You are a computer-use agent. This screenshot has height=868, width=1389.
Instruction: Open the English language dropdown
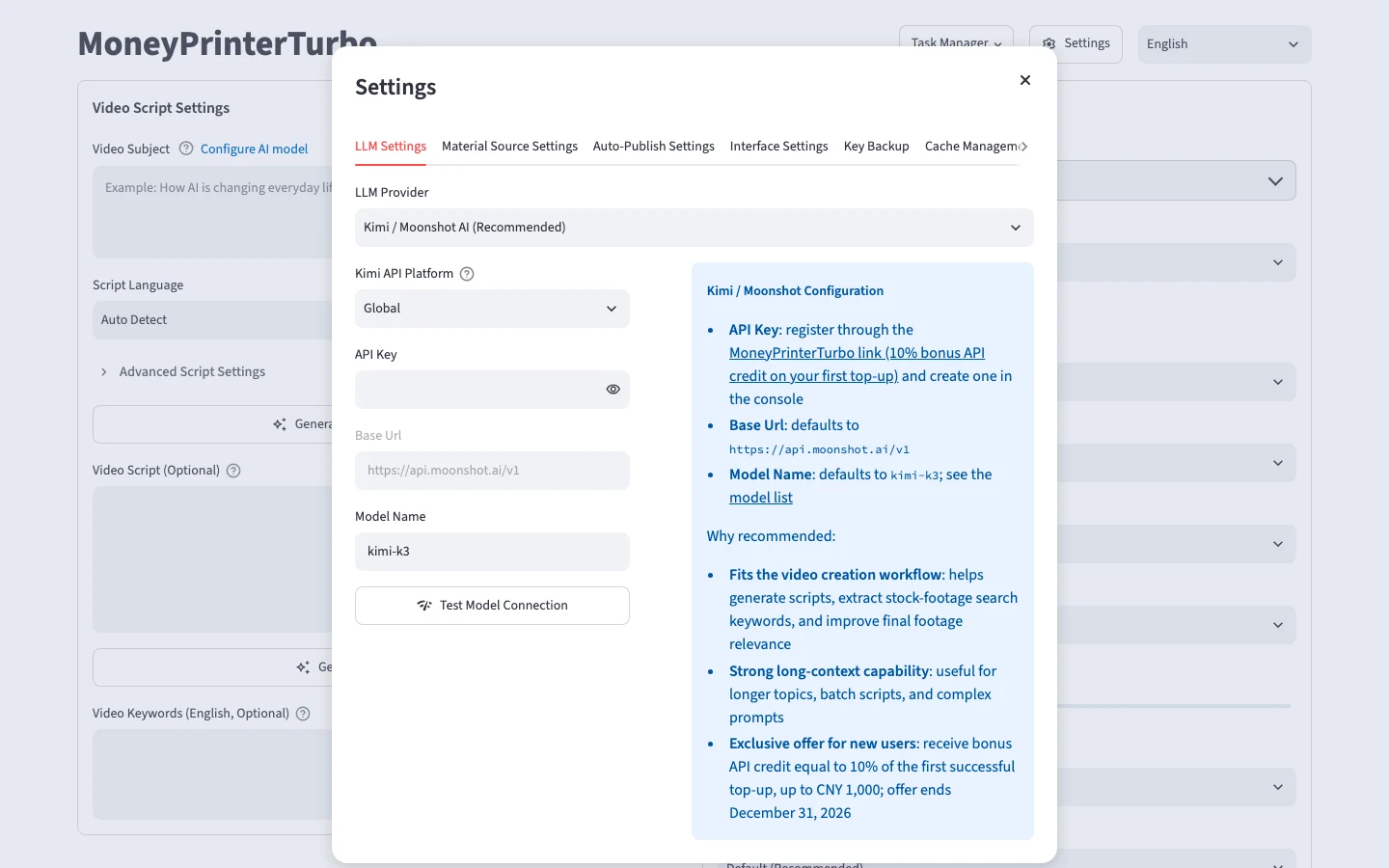point(1225,44)
